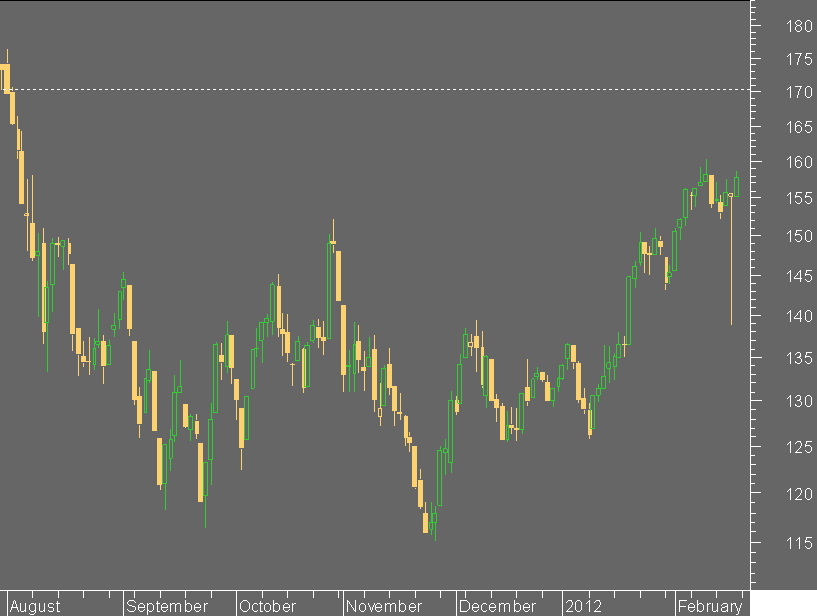Click the 165 price label
This screenshot has width=817, height=616.
pos(799,127)
